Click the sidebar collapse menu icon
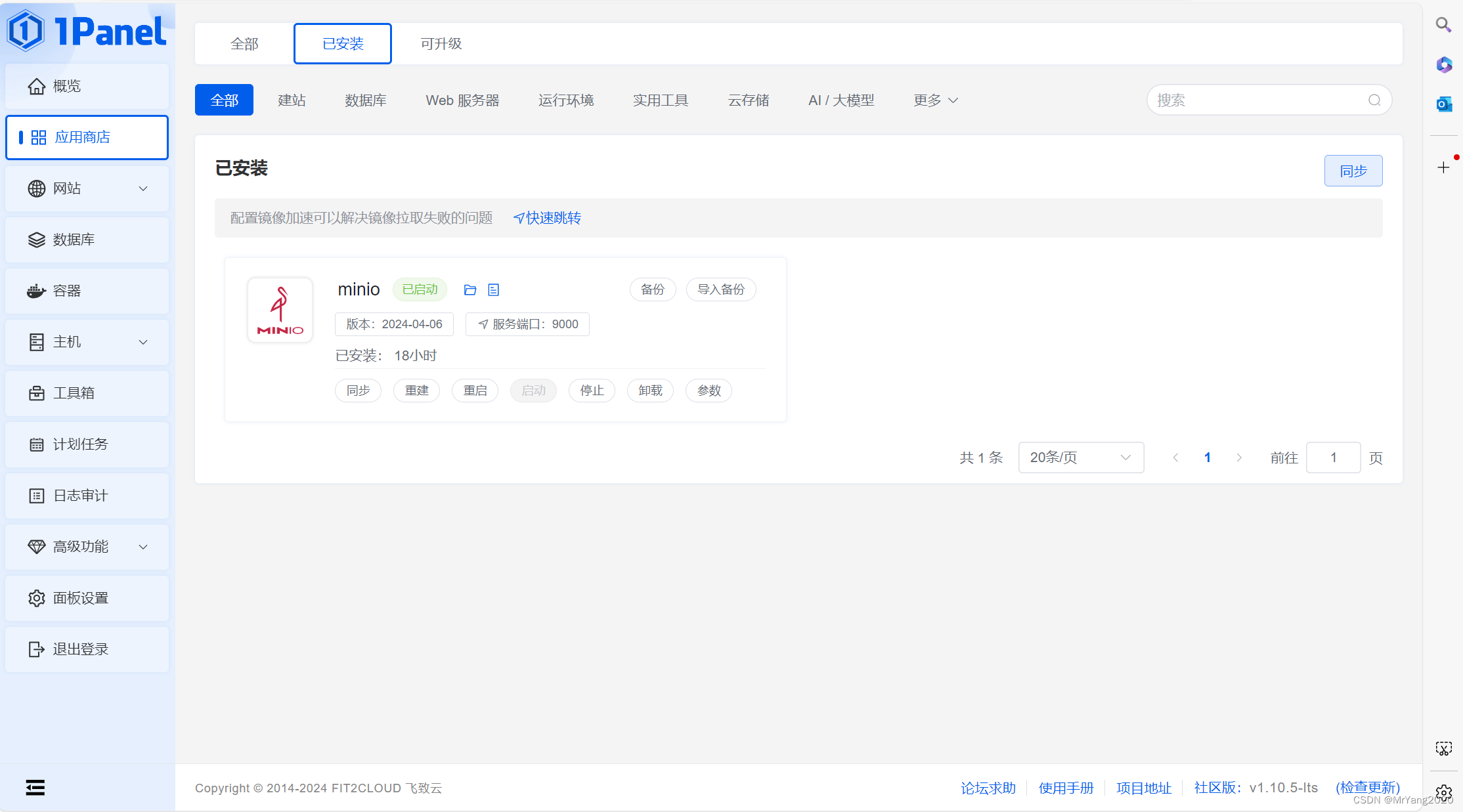Viewport: 1463px width, 812px height. point(35,787)
